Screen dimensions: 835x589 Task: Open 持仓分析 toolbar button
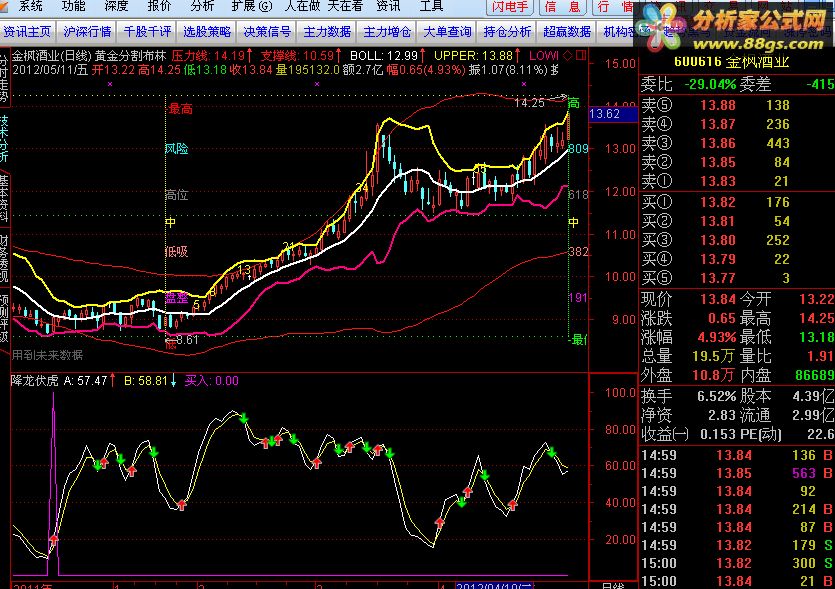tap(507, 32)
